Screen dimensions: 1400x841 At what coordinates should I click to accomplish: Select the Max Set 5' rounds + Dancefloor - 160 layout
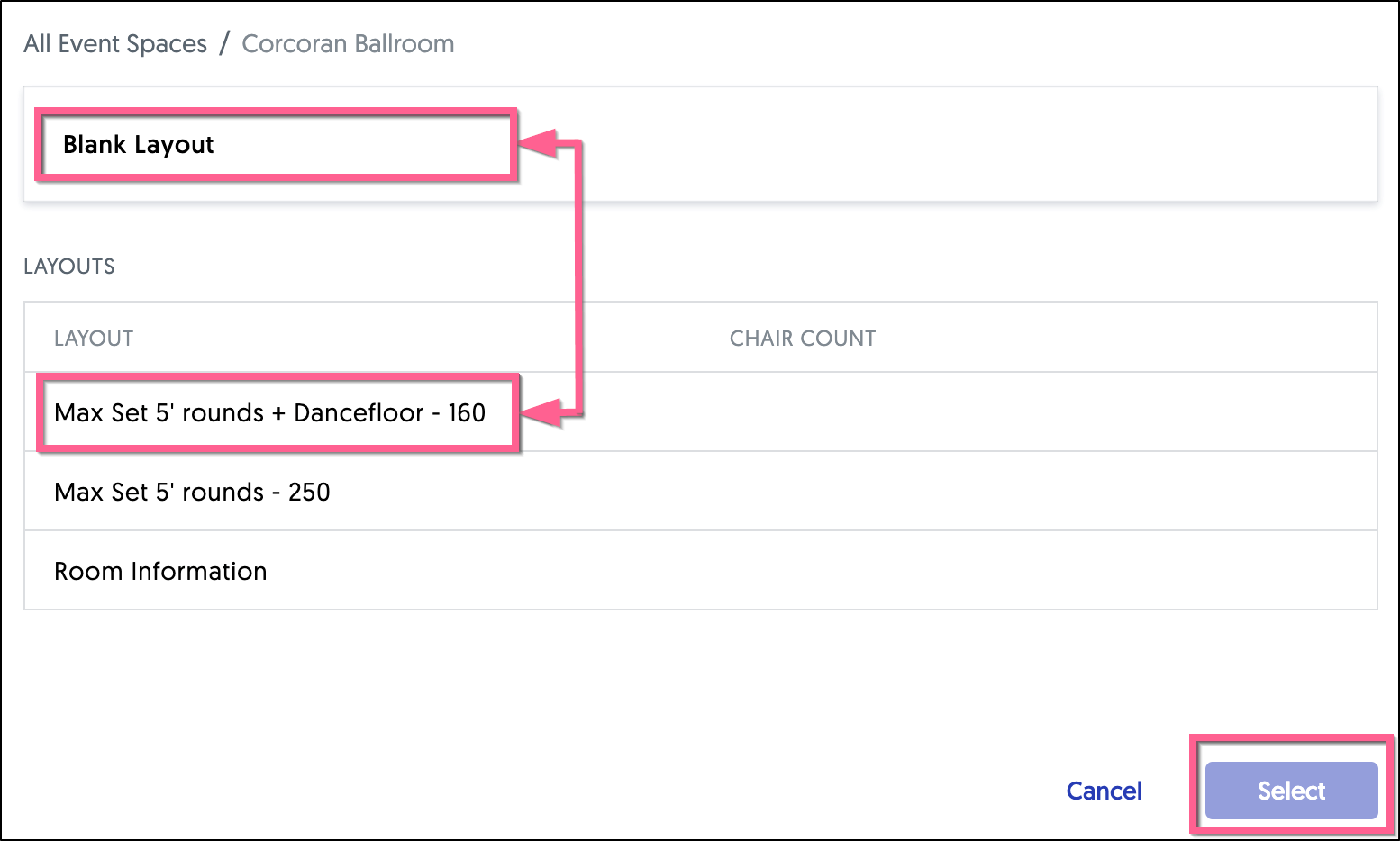(x=270, y=412)
